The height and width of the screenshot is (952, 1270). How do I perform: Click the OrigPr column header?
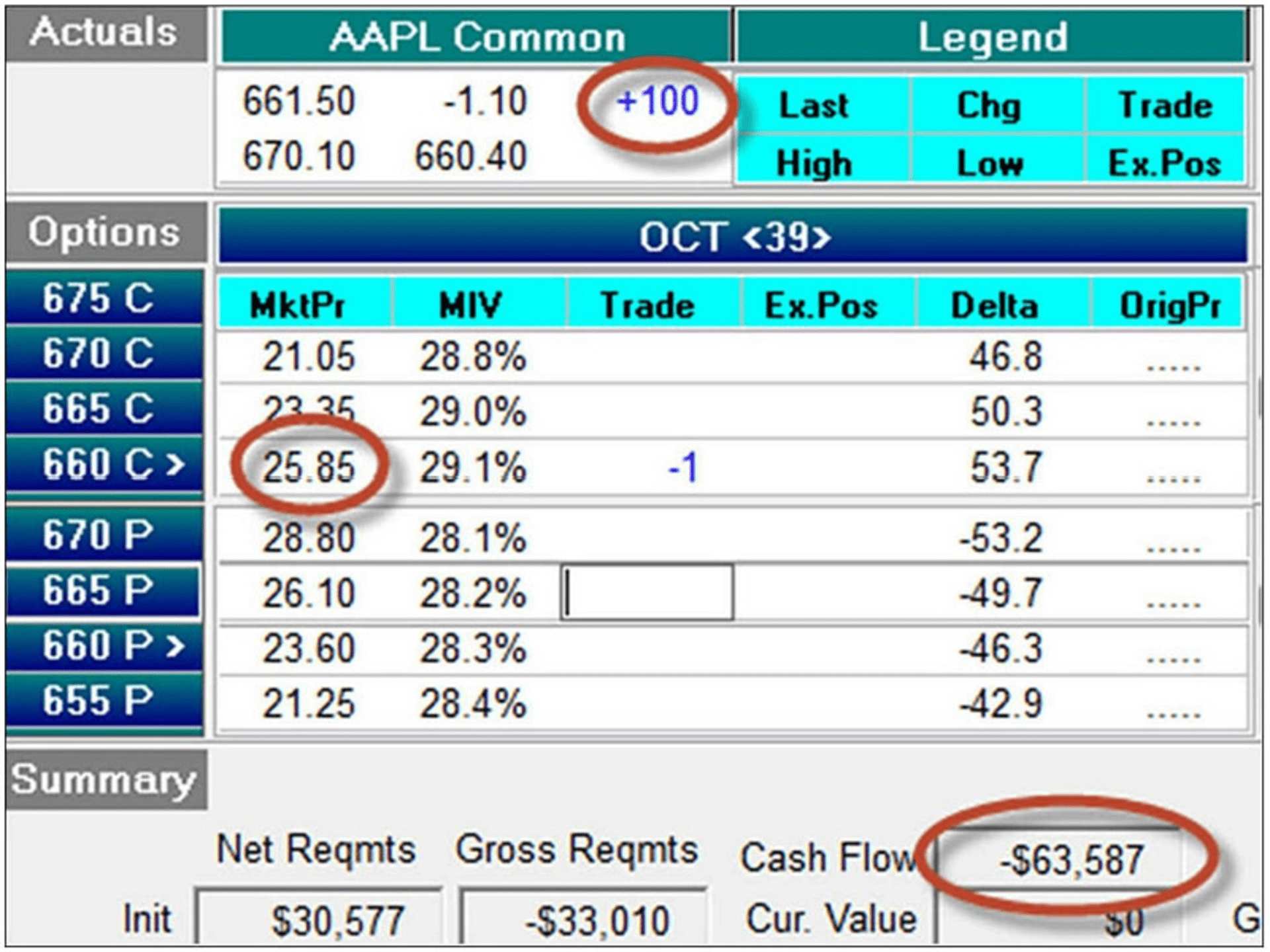(x=1168, y=304)
